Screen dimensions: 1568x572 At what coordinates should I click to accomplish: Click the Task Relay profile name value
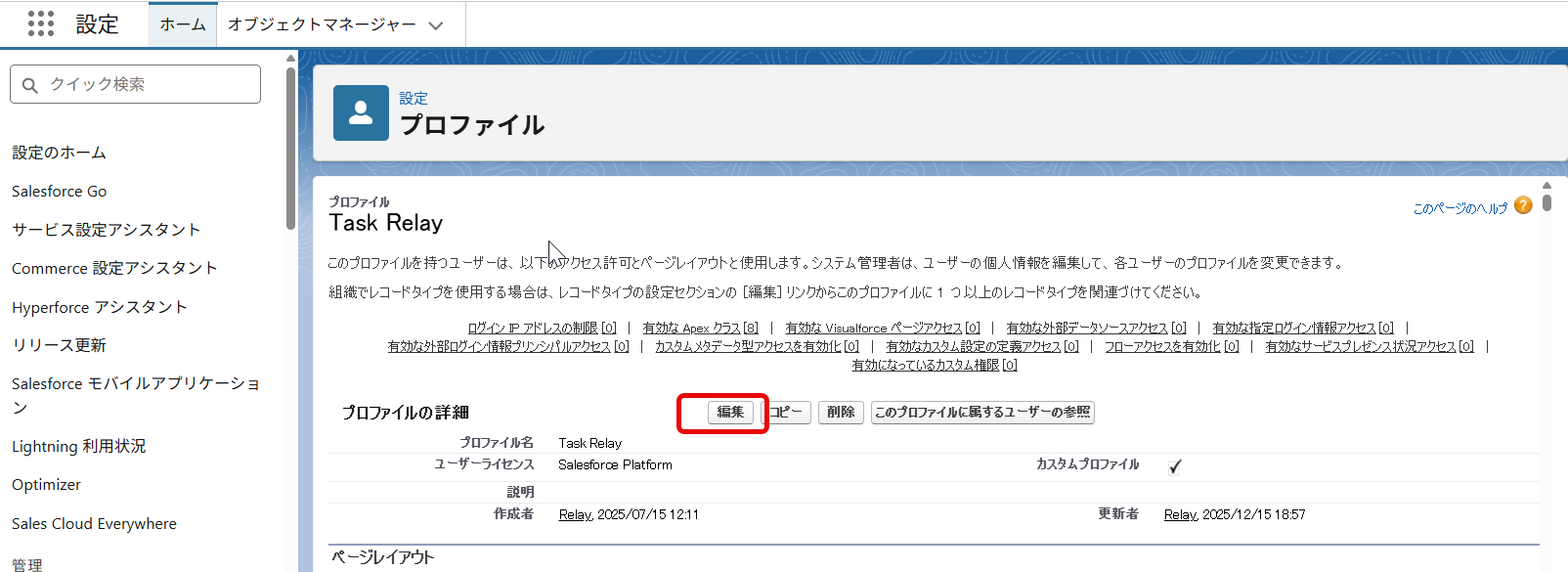590,443
